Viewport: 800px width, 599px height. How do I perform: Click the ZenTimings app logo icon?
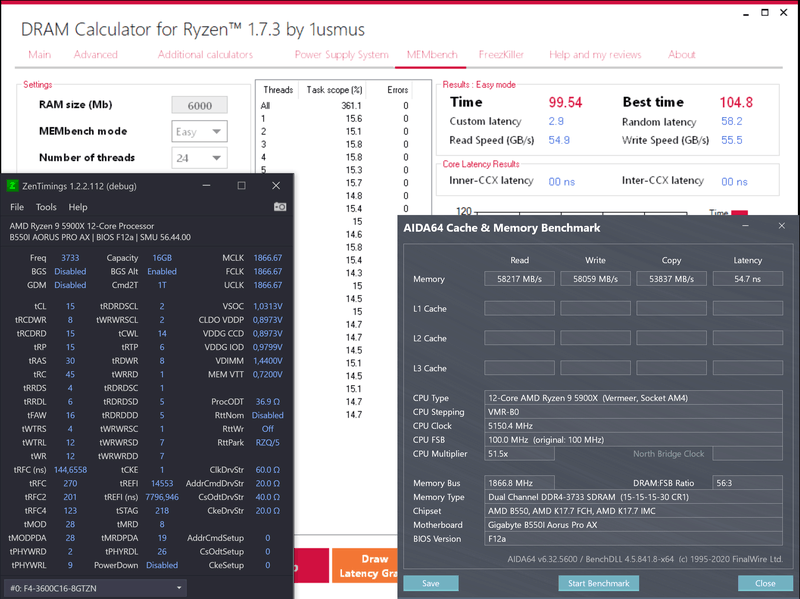pyautogui.click(x=12, y=186)
